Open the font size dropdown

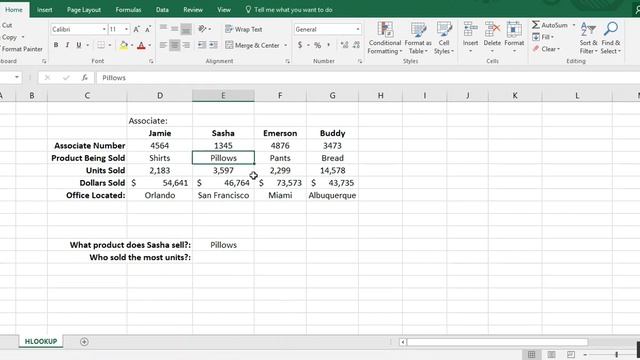pyautogui.click(x=126, y=29)
